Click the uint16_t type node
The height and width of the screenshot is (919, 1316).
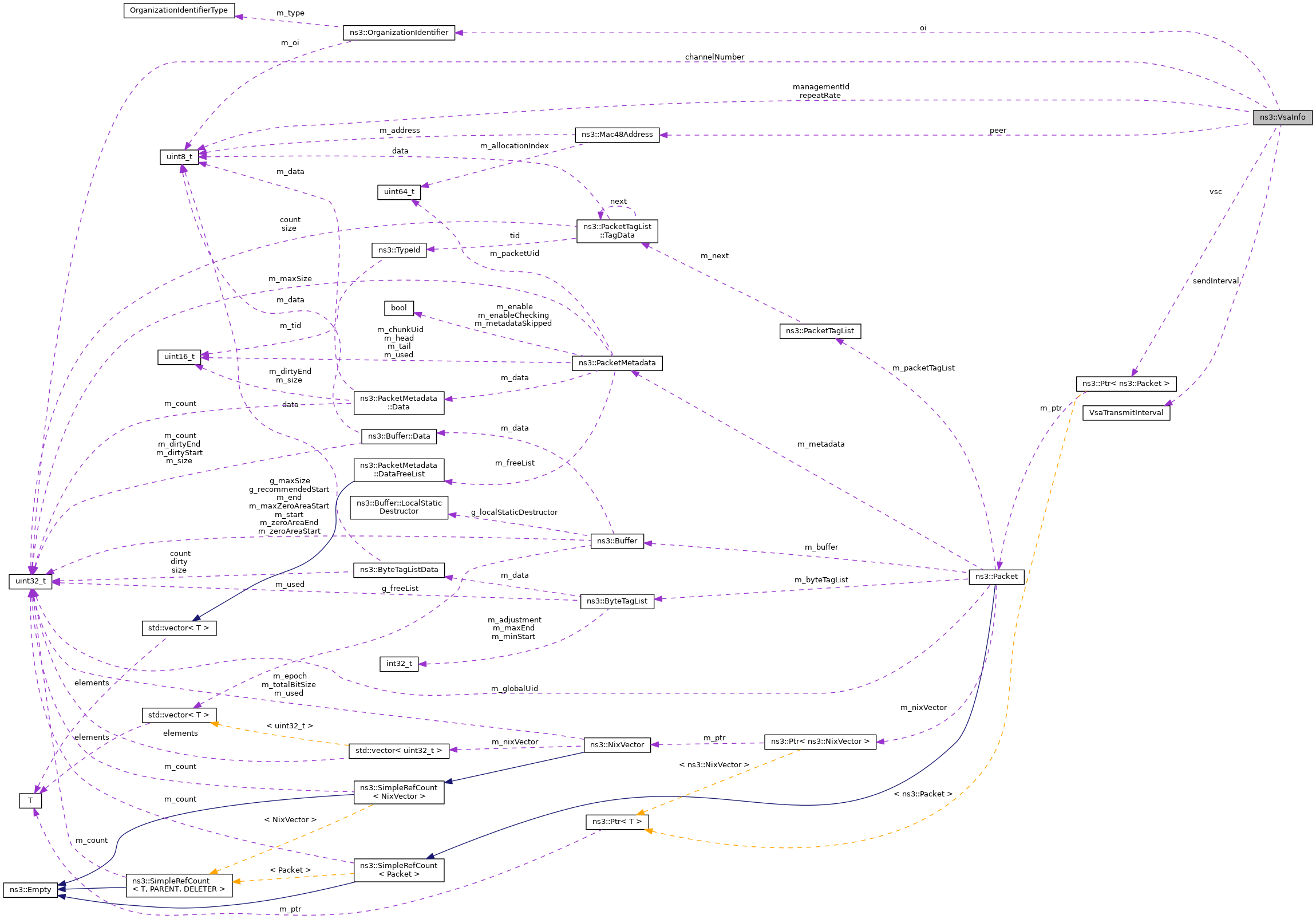(179, 357)
